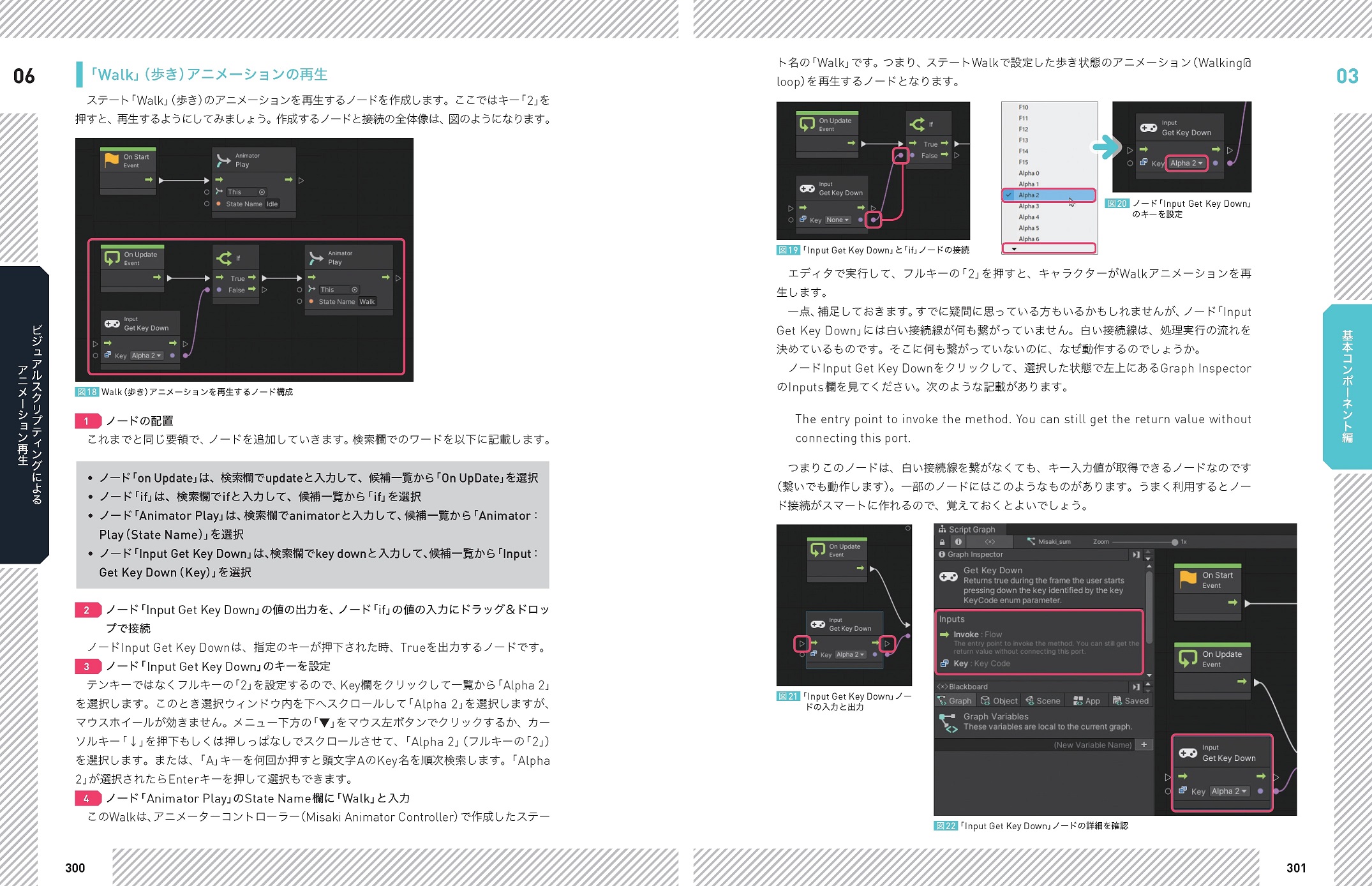
Task: Click the Misaki_sum graph breadcrumb icon
Action: (x=1031, y=541)
